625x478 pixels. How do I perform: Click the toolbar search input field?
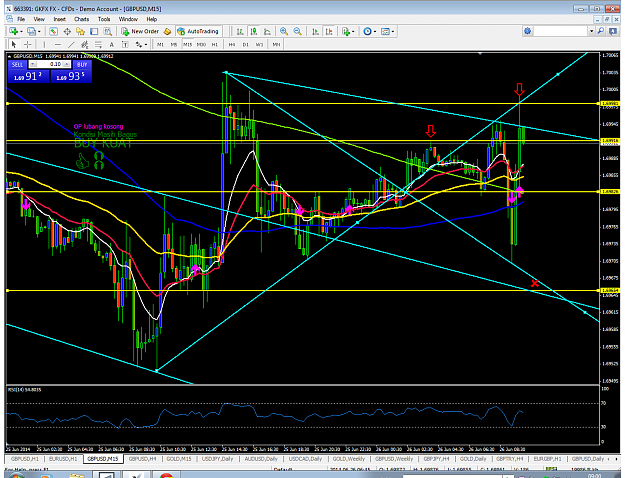[560, 31]
